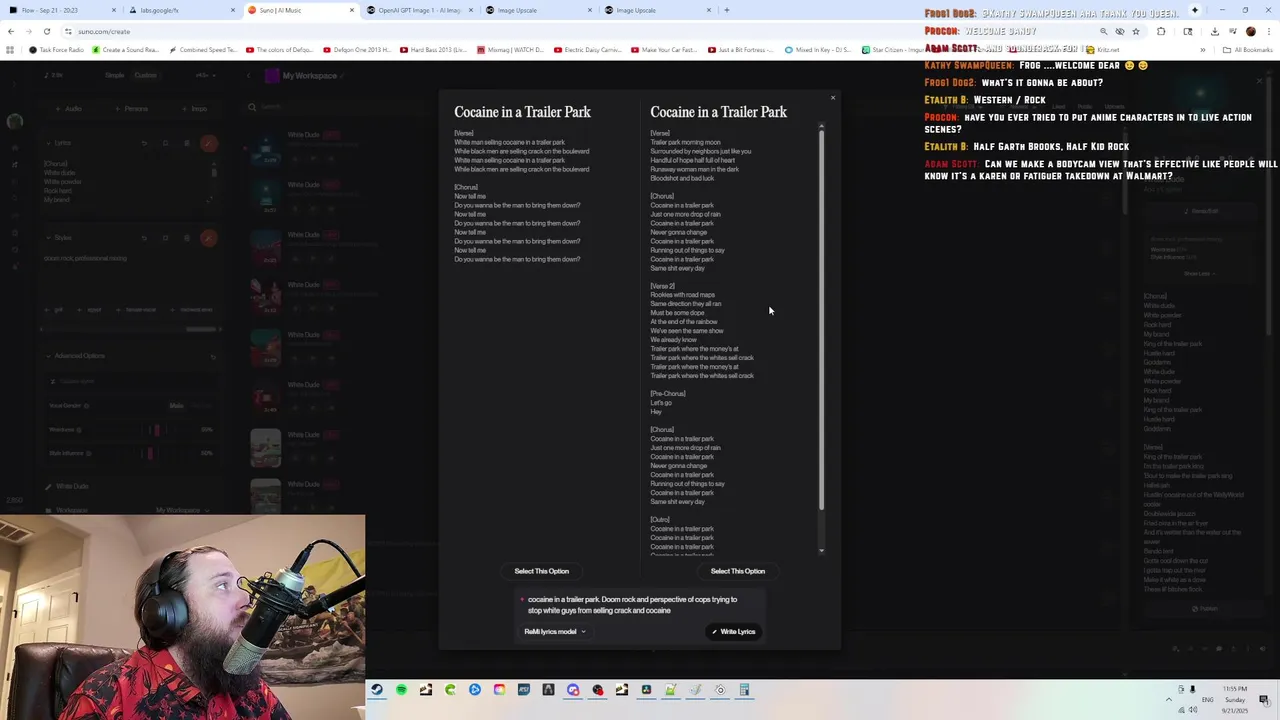Screen dimensions: 1280x720
Task: Click the lyrics panel vertical scrollbar
Action: (822, 320)
